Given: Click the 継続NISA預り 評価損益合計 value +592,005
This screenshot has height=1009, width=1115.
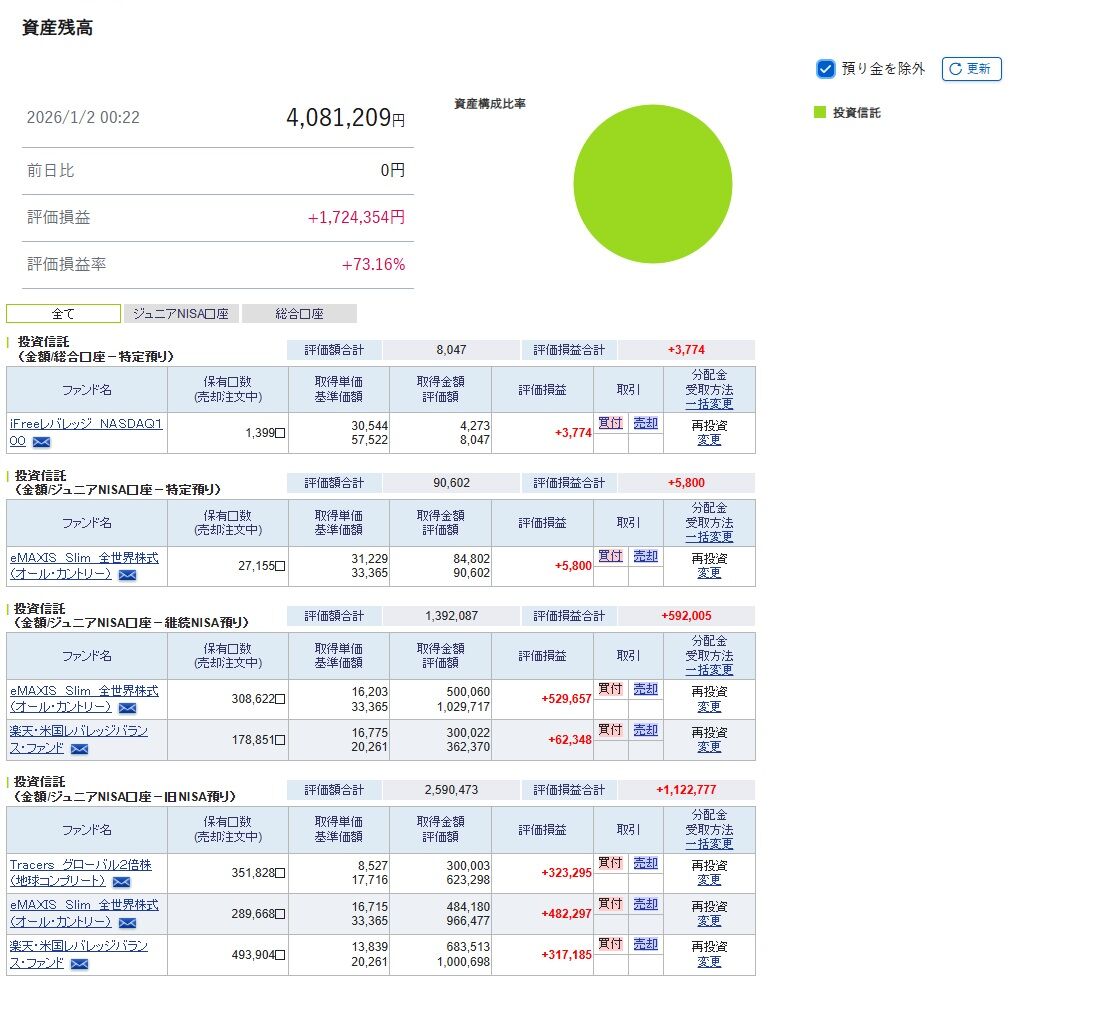Looking at the screenshot, I should click(x=686, y=616).
